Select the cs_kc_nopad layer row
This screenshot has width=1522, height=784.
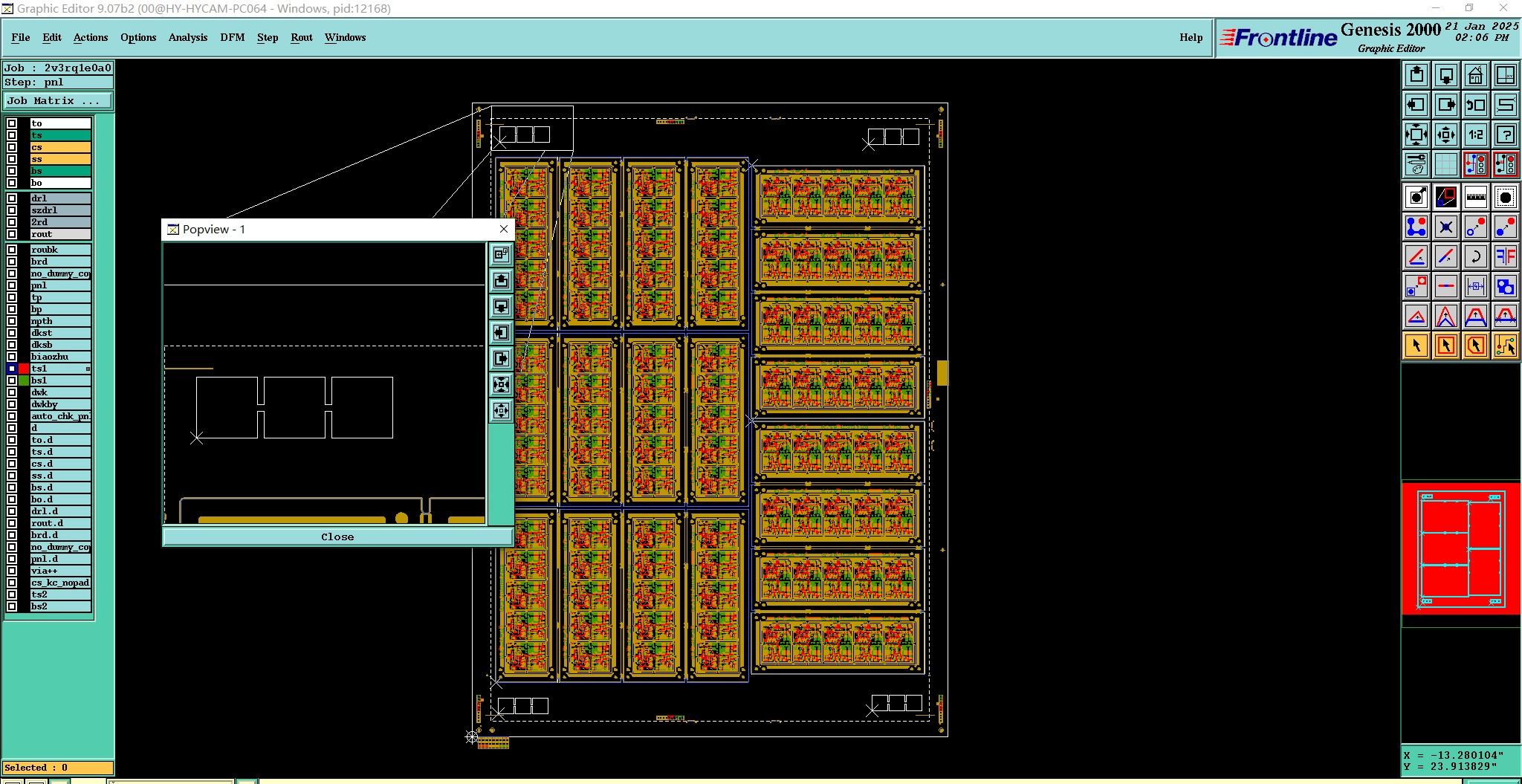[x=60, y=583]
